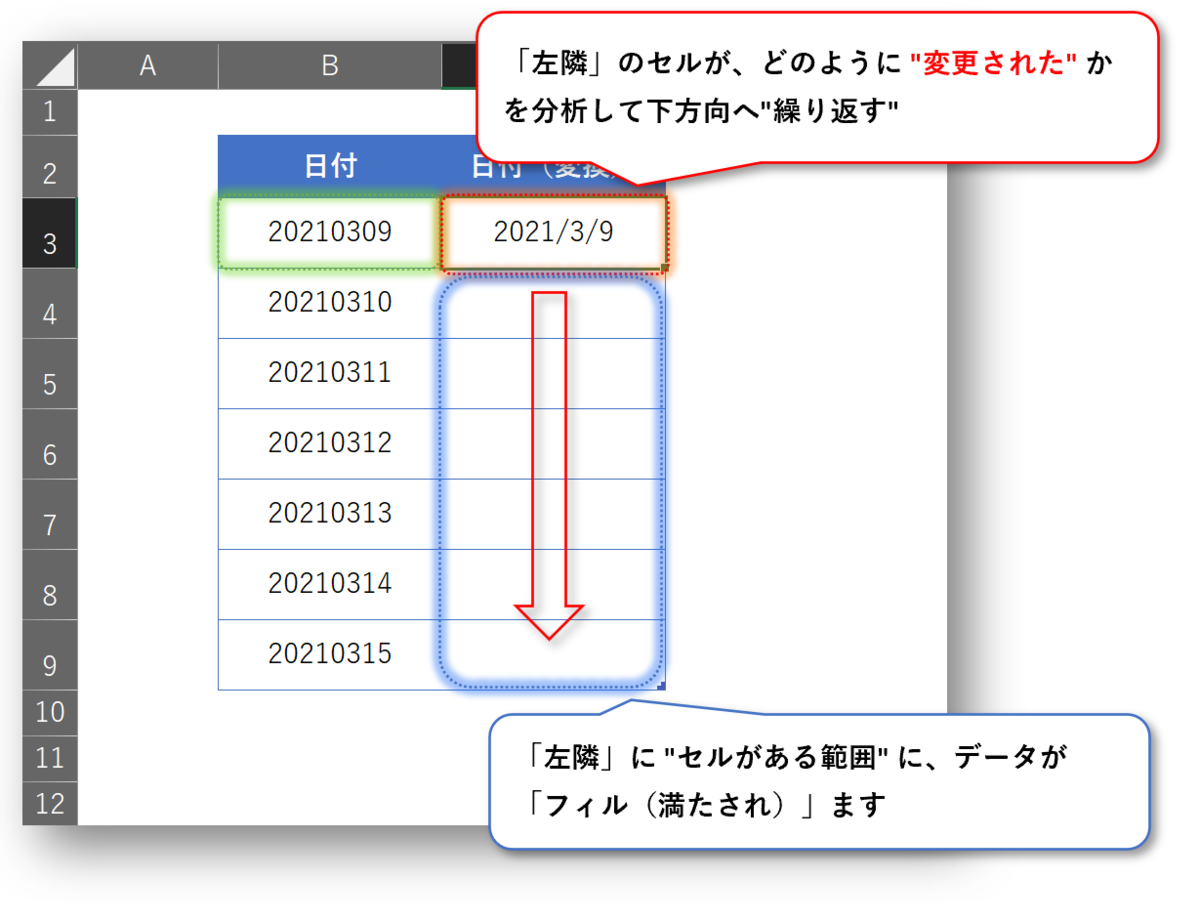Select cell containing 20210315
Screen dimensions: 1200x922
point(330,655)
